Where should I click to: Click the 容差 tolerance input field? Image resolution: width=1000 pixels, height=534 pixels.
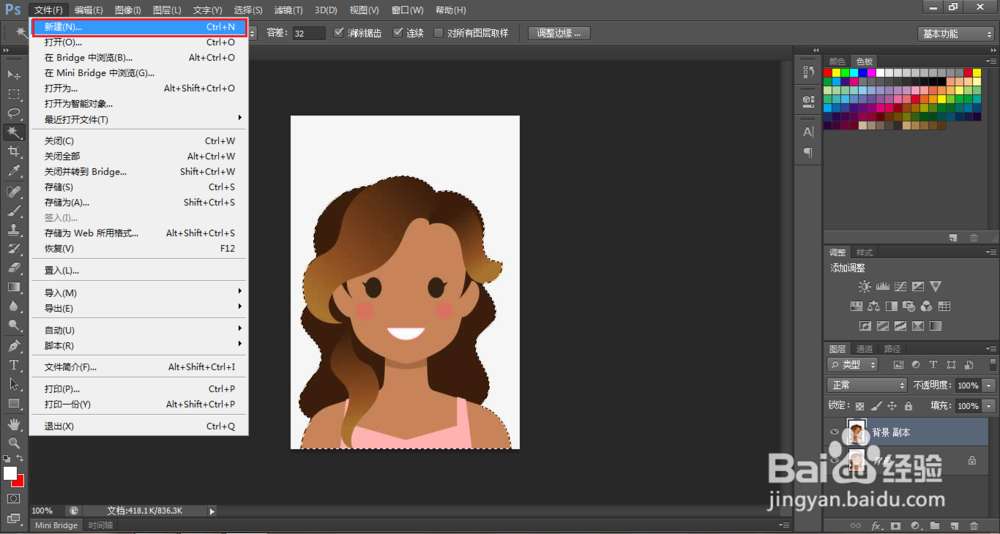(309, 33)
